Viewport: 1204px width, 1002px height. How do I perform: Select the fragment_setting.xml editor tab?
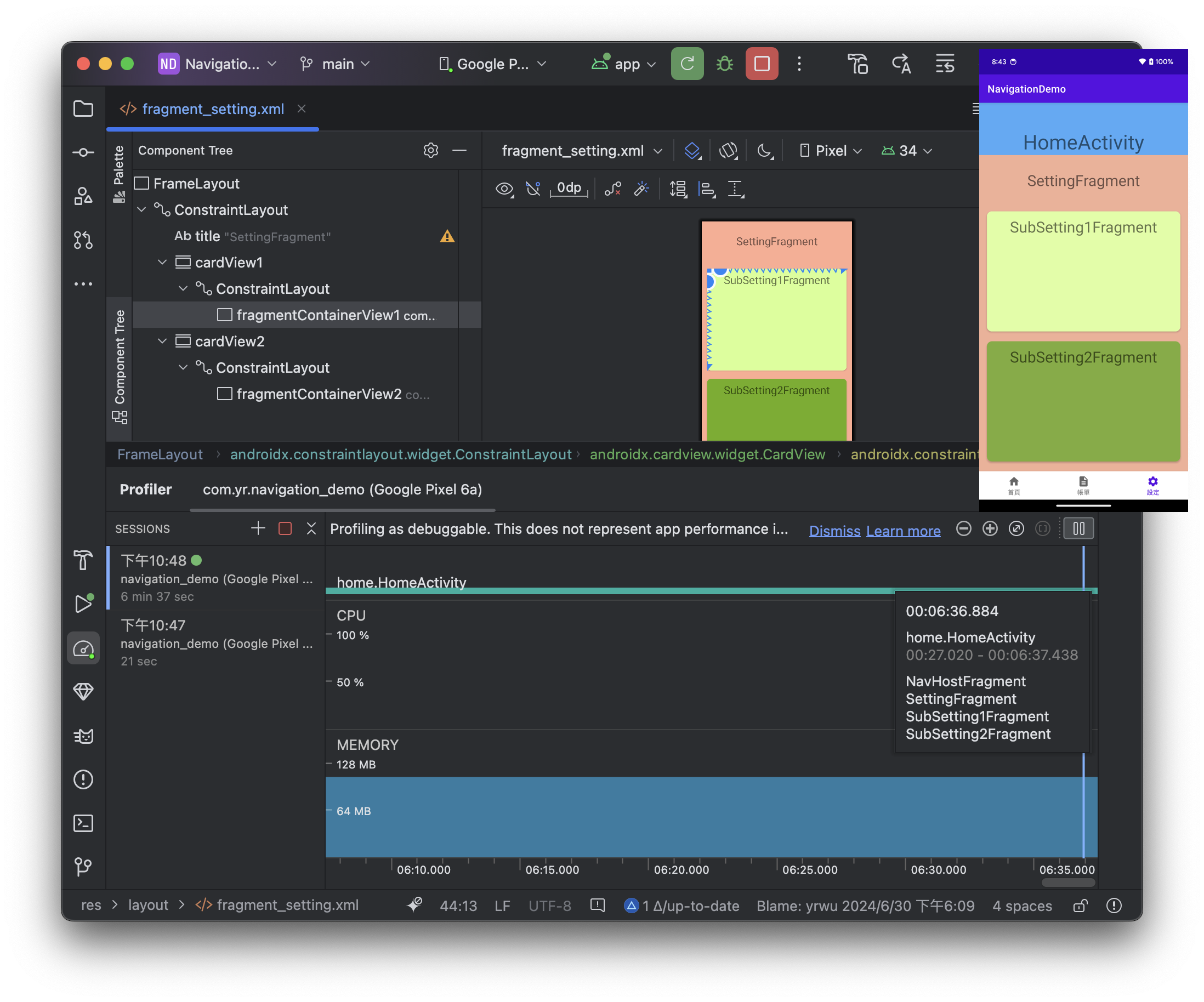pos(213,109)
